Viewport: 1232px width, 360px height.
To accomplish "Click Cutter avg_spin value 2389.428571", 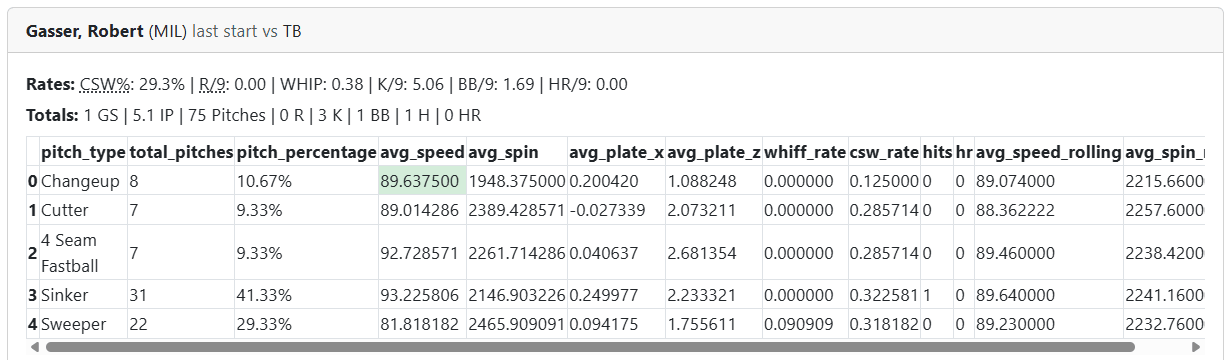I will [x=516, y=210].
